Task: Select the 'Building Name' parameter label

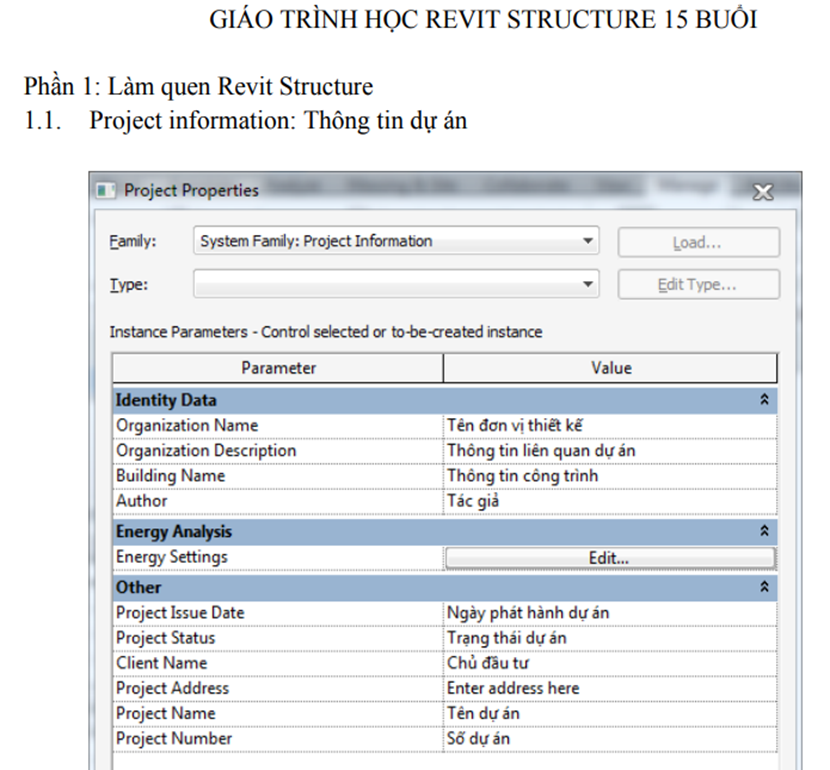Action: pos(170,476)
